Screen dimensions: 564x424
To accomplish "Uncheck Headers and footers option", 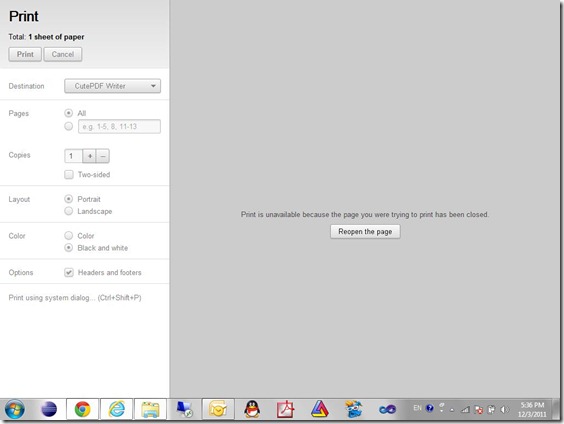I will (68, 273).
